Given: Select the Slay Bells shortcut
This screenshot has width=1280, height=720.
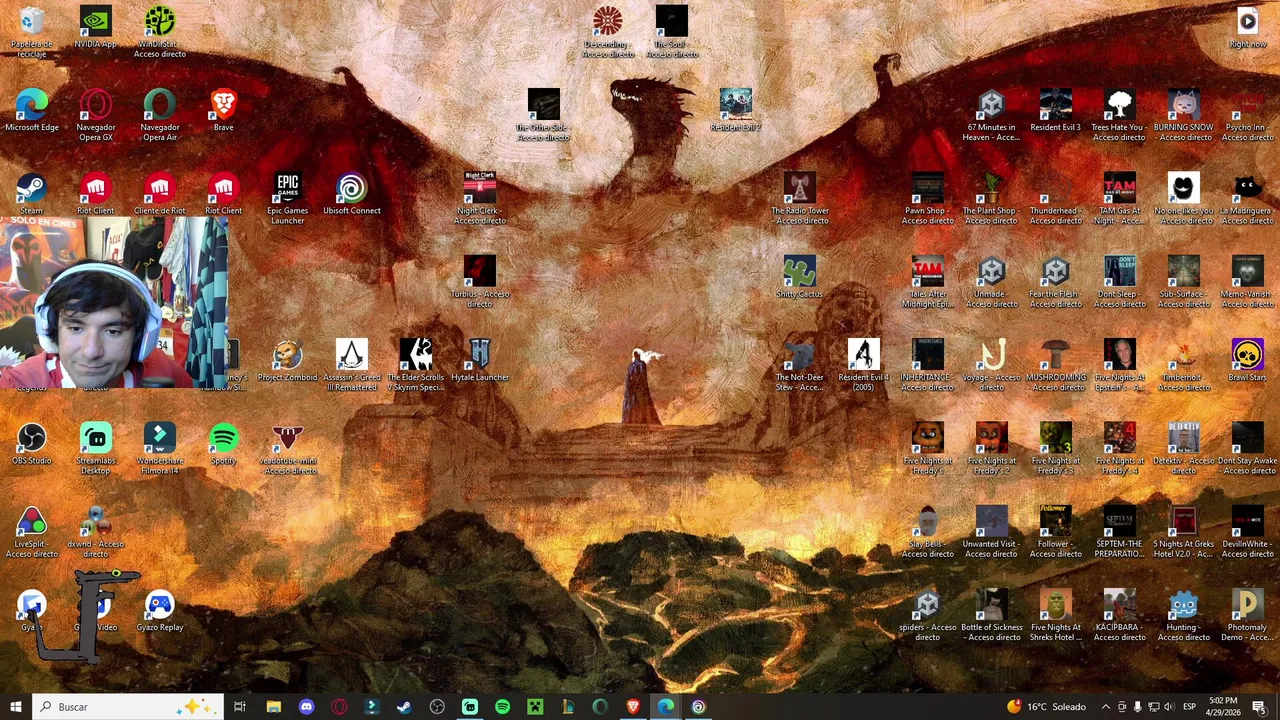Looking at the screenshot, I should 927,532.
